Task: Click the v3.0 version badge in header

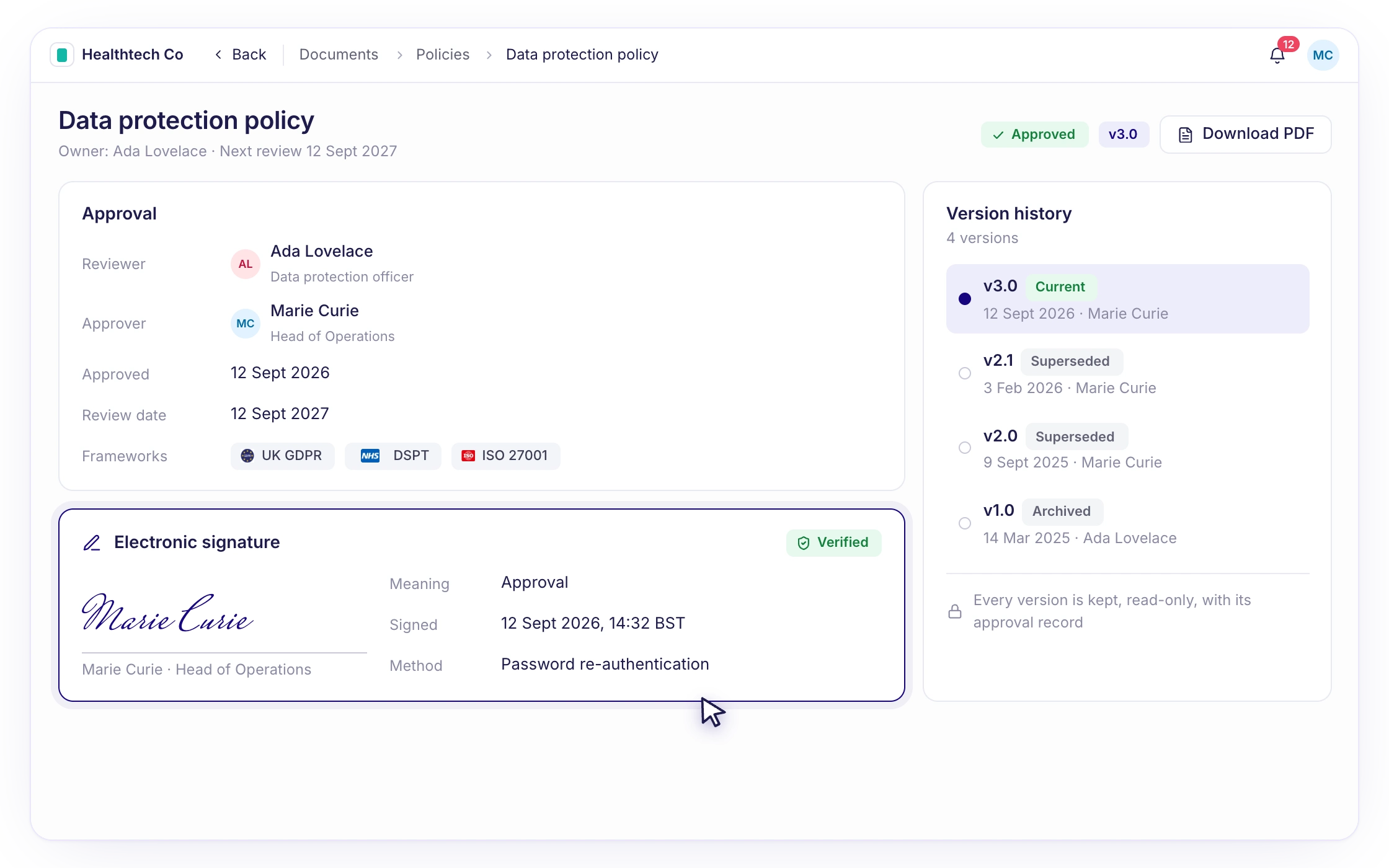Action: (1124, 135)
